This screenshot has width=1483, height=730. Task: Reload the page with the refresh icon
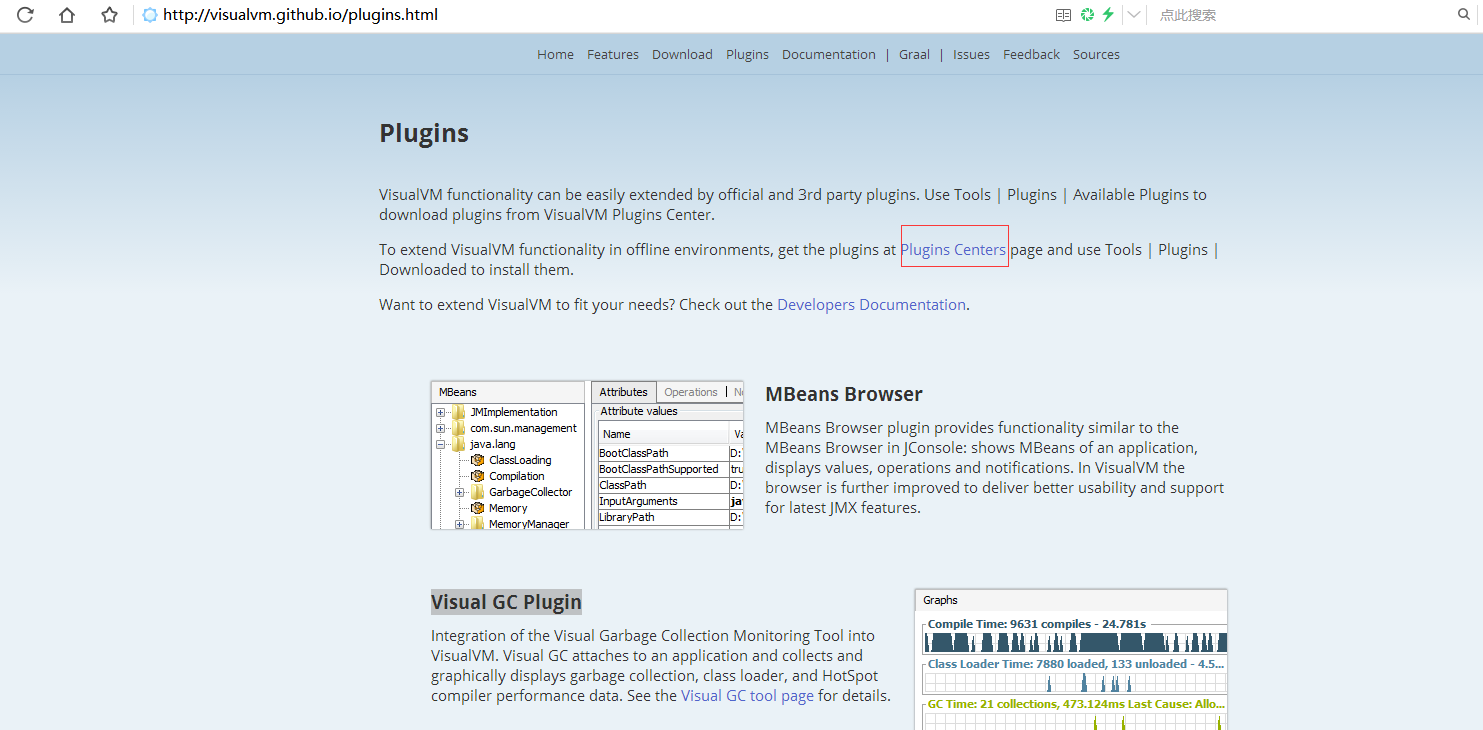[x=25, y=15]
